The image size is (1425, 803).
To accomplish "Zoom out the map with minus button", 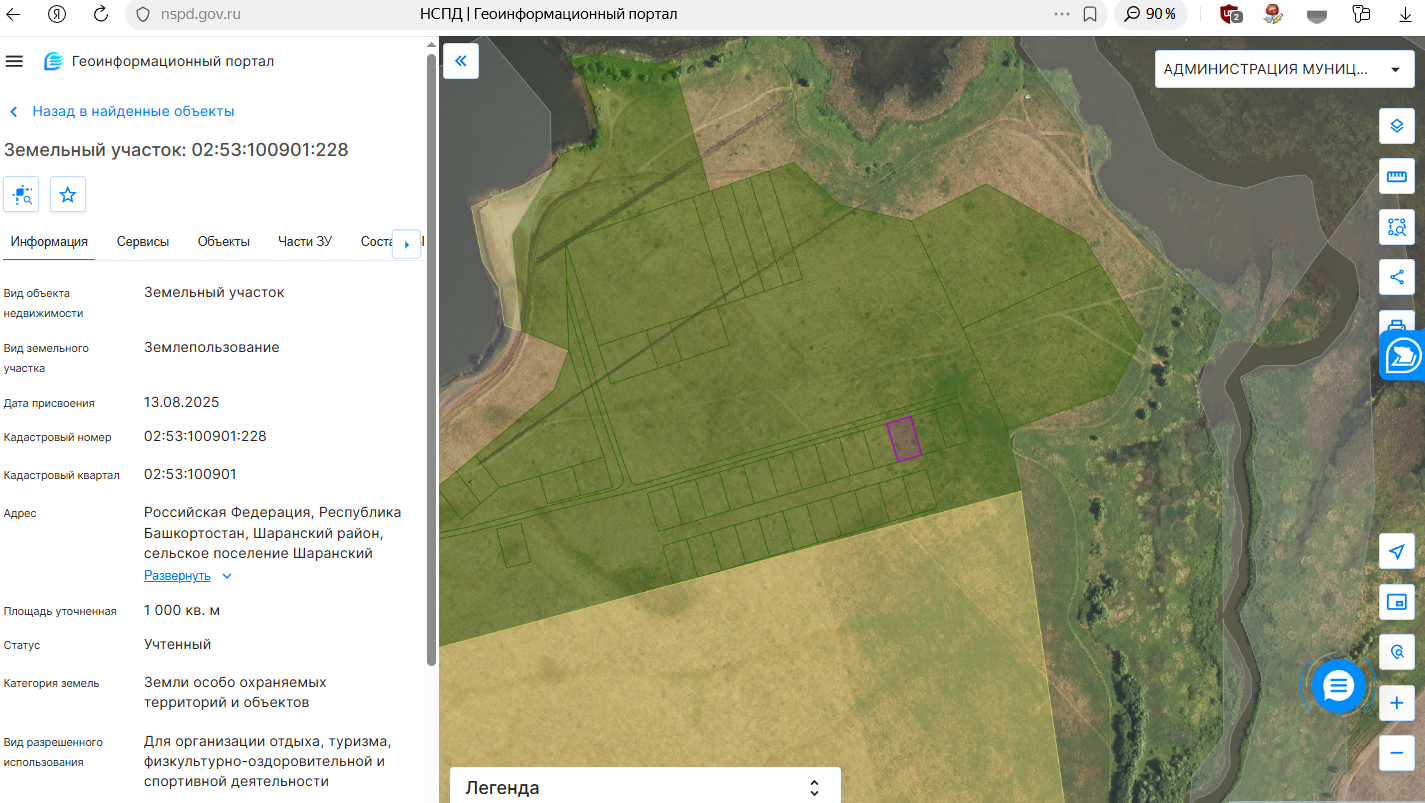I will point(1397,753).
